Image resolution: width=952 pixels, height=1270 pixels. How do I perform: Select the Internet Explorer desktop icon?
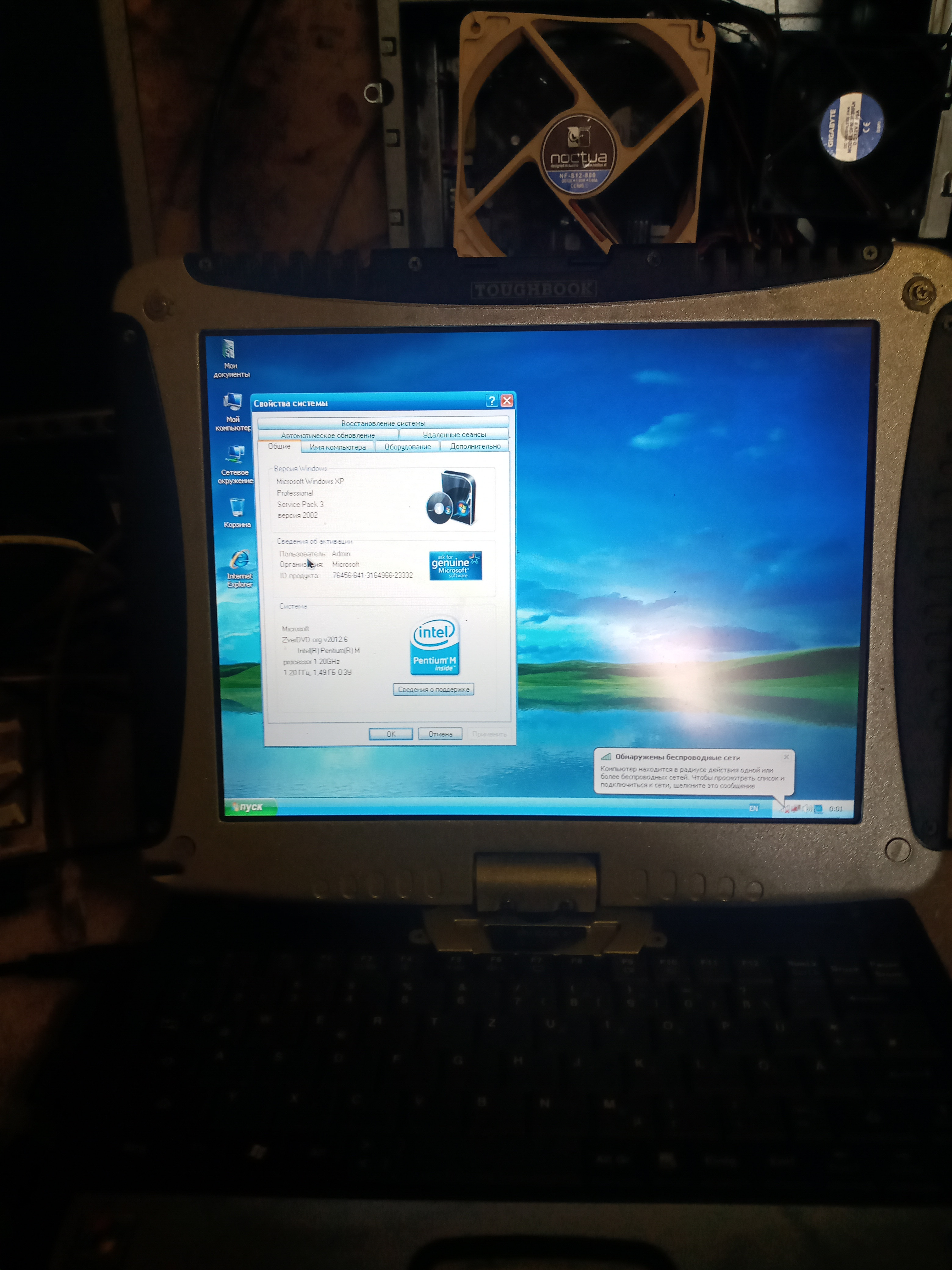point(239,568)
